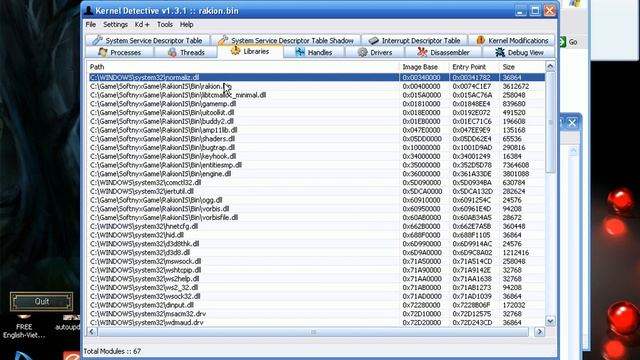Sort by the Path column header
640x360 pixels.
(243, 67)
